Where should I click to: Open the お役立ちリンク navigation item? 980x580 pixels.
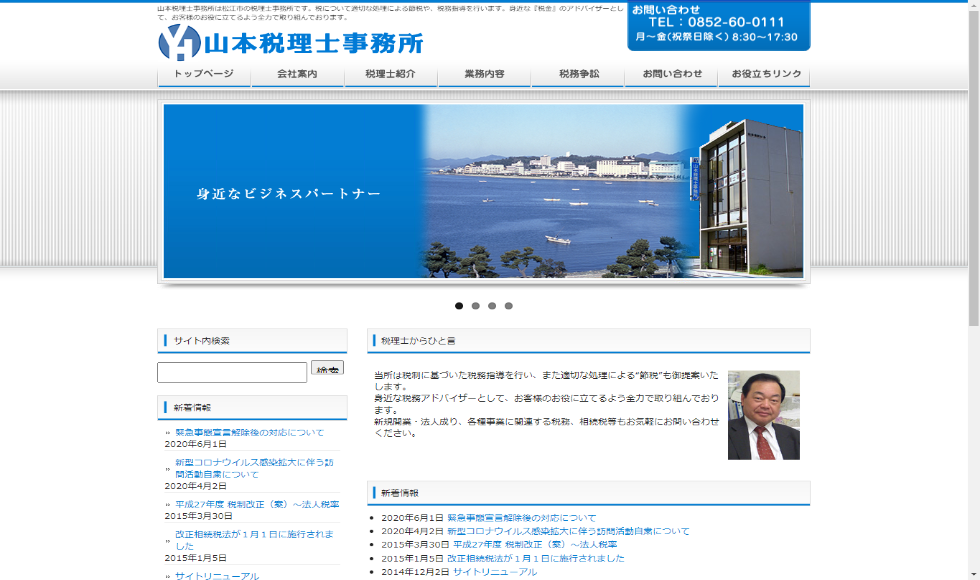765,75
